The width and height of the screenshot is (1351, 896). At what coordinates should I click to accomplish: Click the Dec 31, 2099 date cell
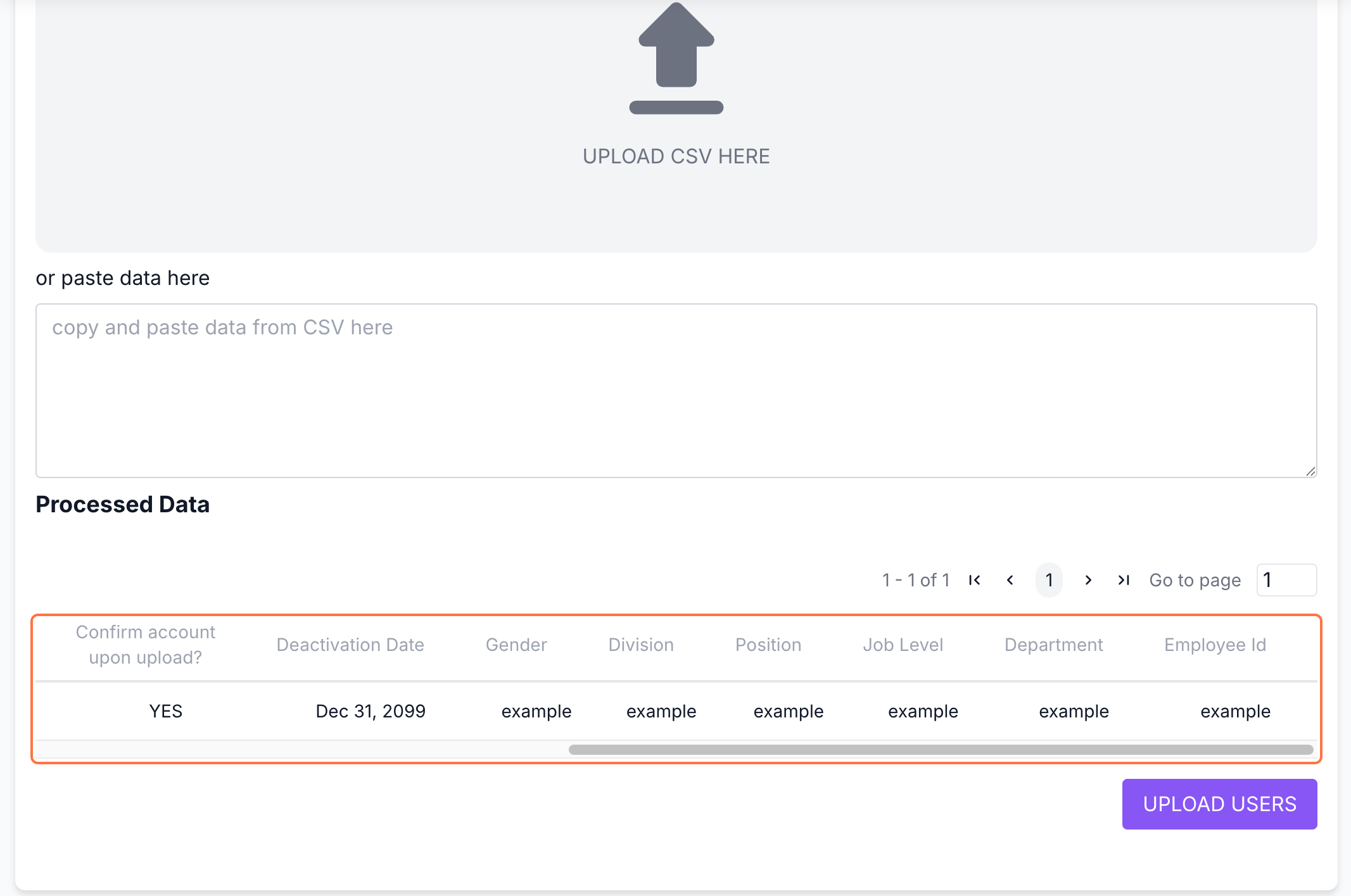(371, 711)
